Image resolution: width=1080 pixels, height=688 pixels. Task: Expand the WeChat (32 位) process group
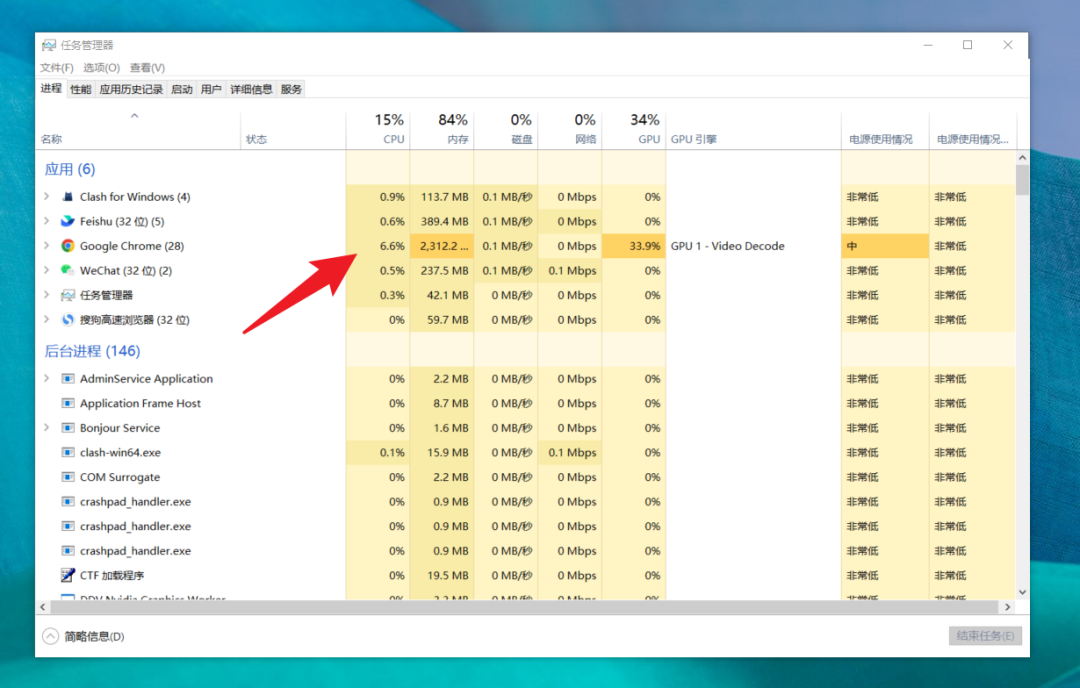click(47, 270)
